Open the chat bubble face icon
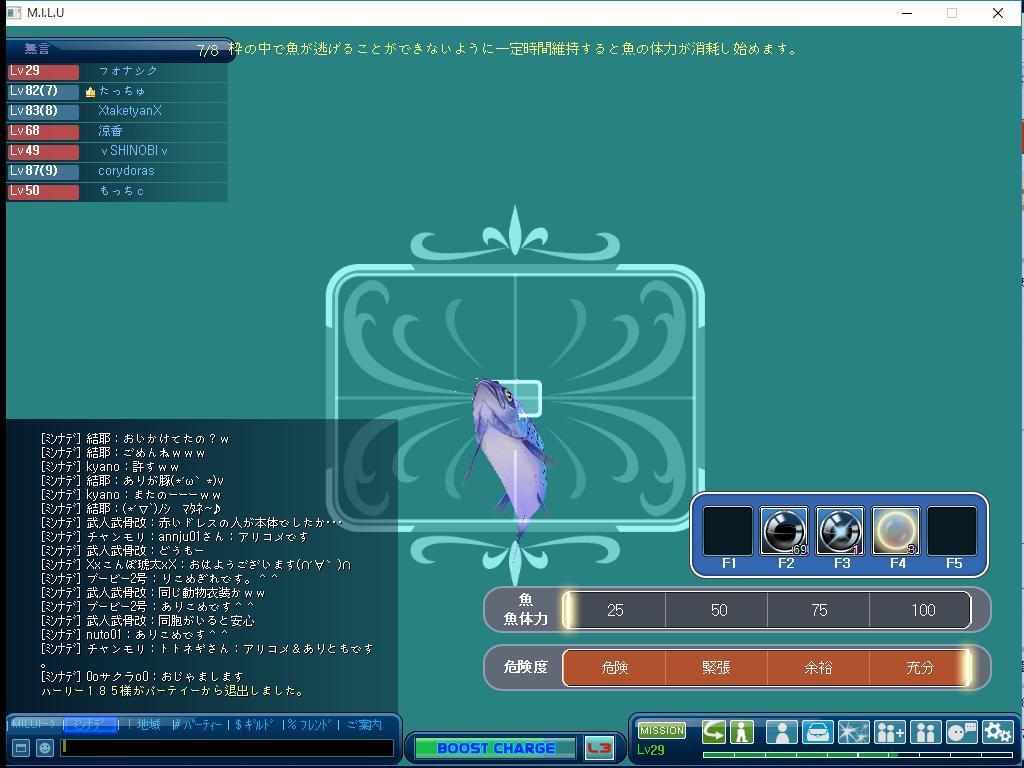 (x=961, y=732)
